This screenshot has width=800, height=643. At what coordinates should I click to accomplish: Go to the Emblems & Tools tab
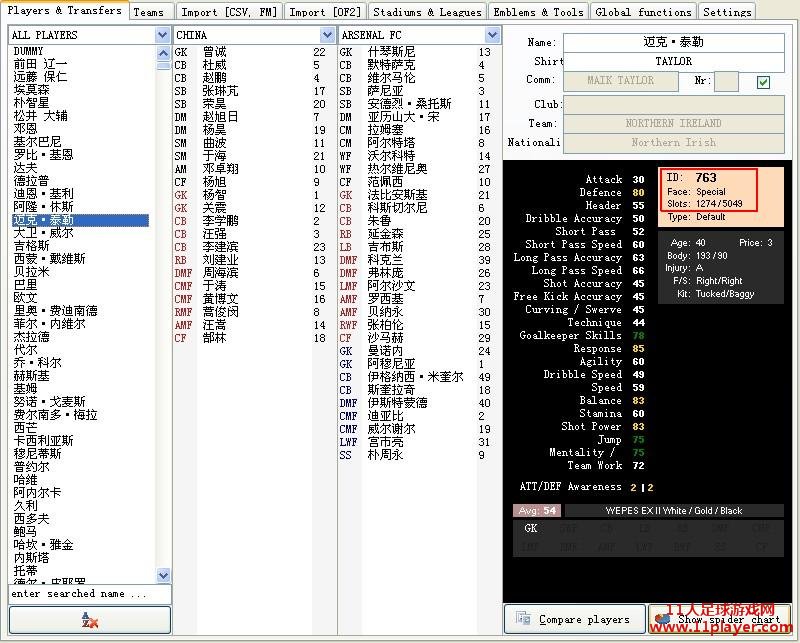point(538,12)
